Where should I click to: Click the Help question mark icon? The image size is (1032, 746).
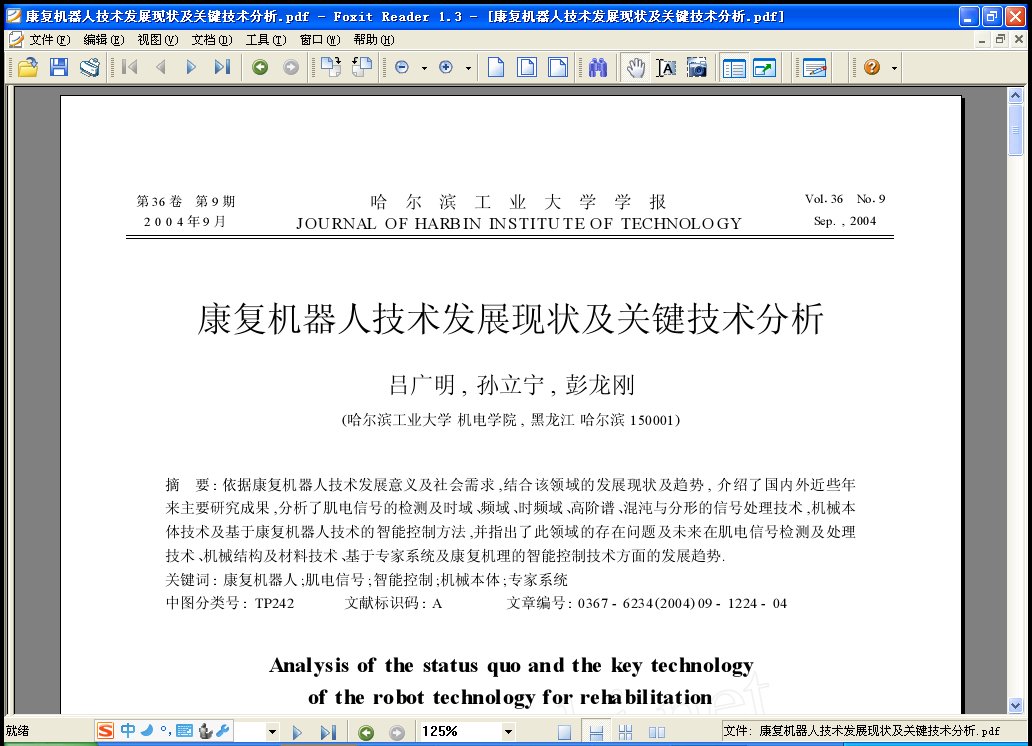(x=871, y=67)
